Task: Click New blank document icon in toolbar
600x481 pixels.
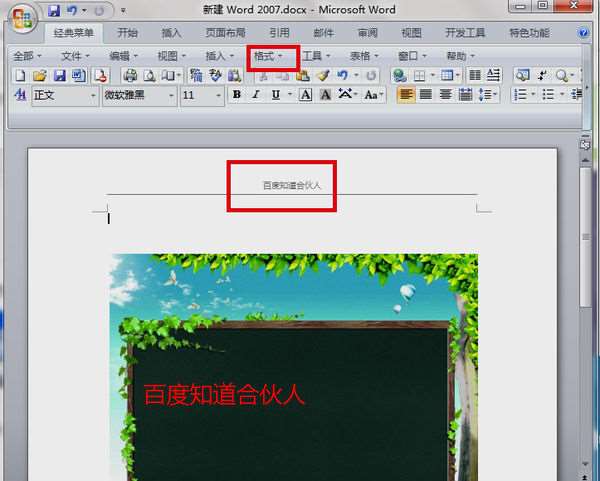Action: click(x=20, y=75)
